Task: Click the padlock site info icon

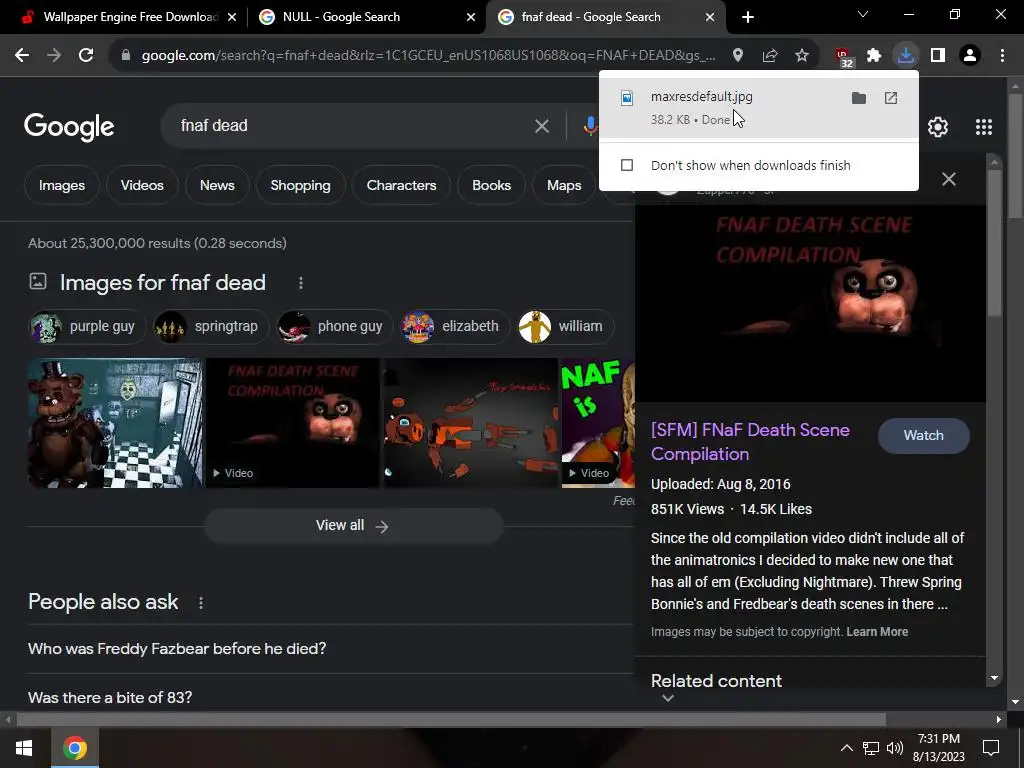Action: point(126,56)
